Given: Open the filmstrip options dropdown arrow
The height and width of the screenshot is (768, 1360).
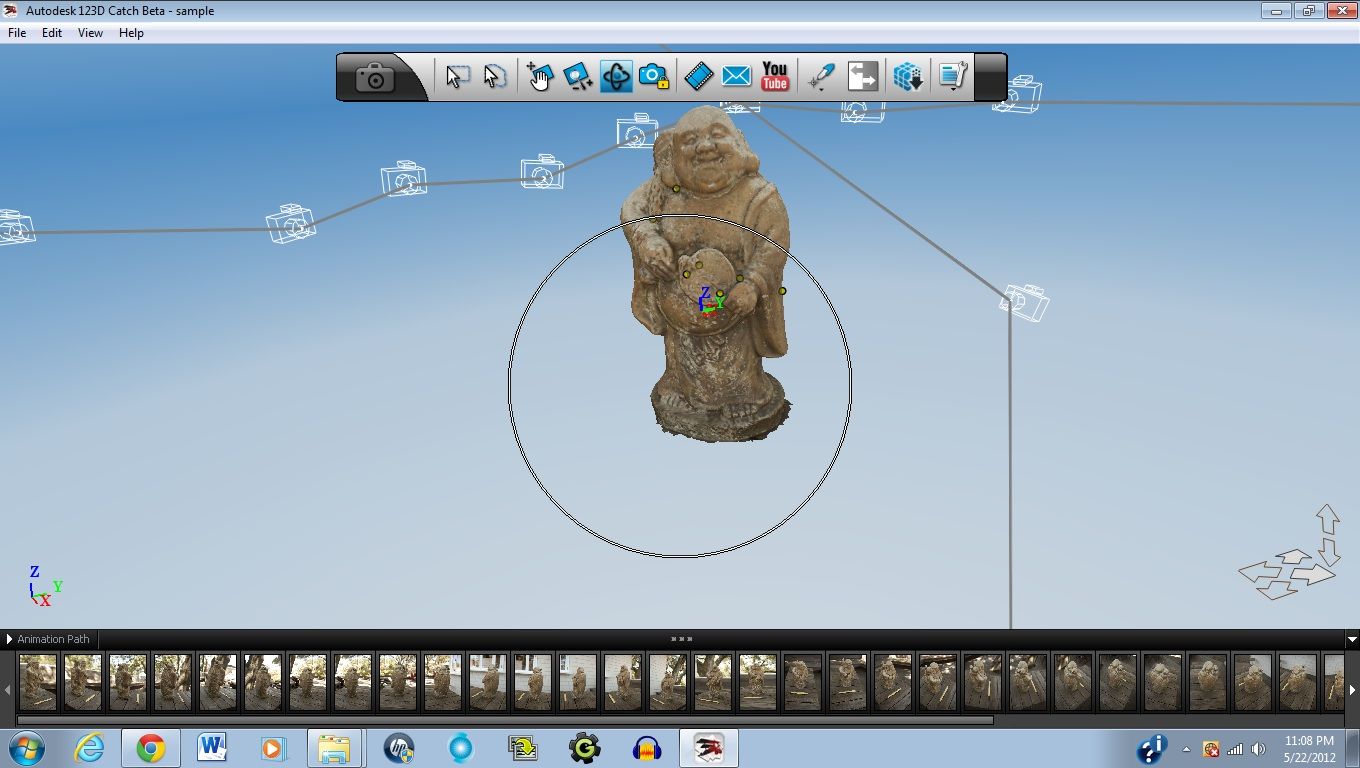Looking at the screenshot, I should (x=1351, y=639).
